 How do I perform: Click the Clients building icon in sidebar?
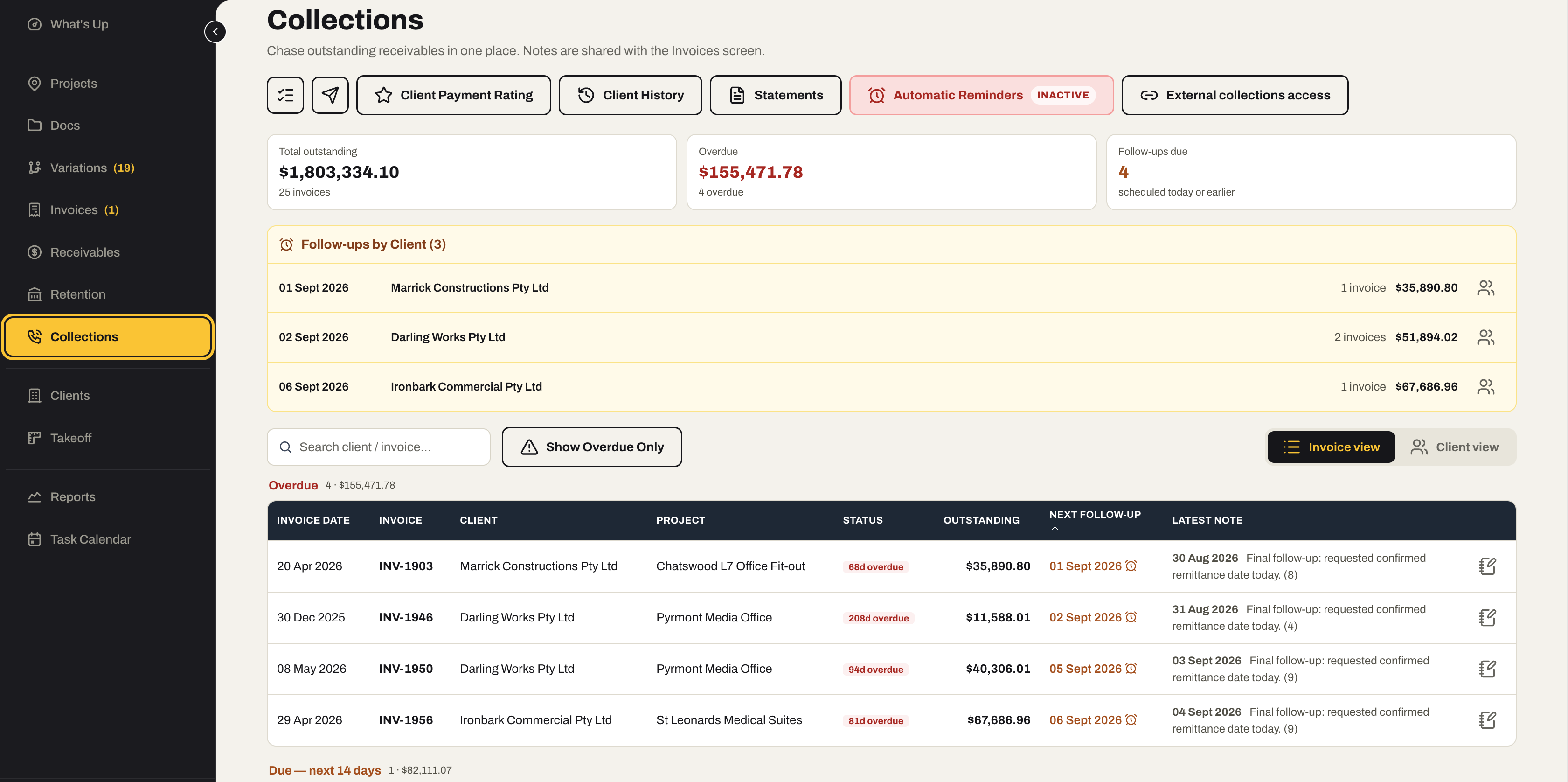coord(35,395)
